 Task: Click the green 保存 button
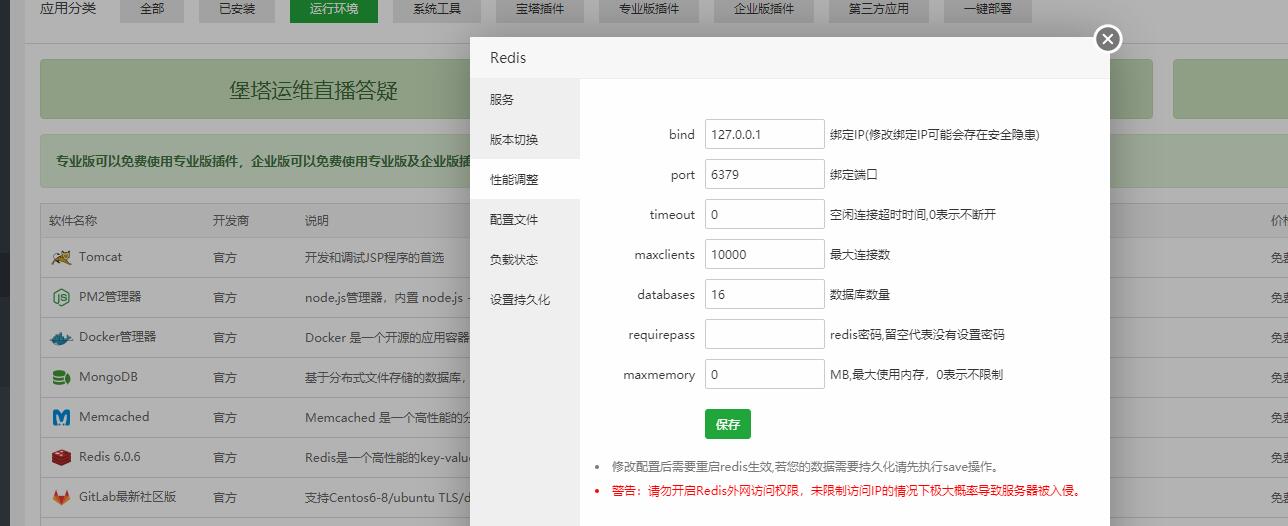click(728, 424)
